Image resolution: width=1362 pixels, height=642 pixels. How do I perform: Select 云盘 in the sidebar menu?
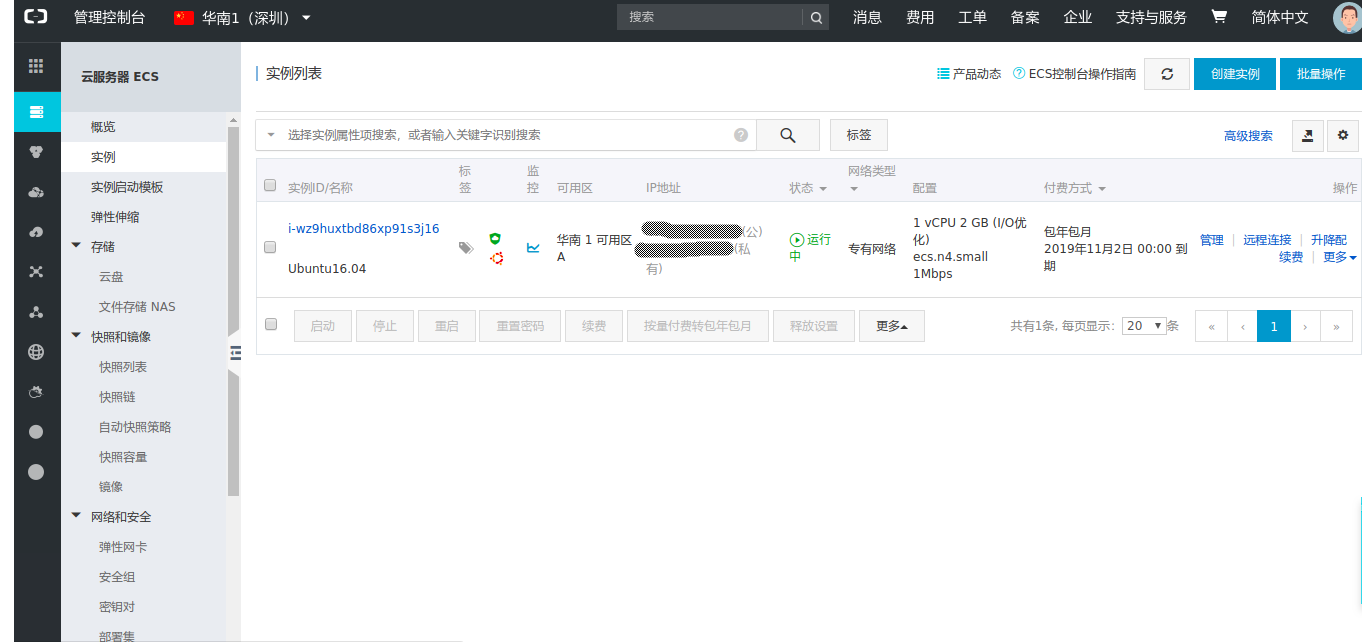point(111,277)
